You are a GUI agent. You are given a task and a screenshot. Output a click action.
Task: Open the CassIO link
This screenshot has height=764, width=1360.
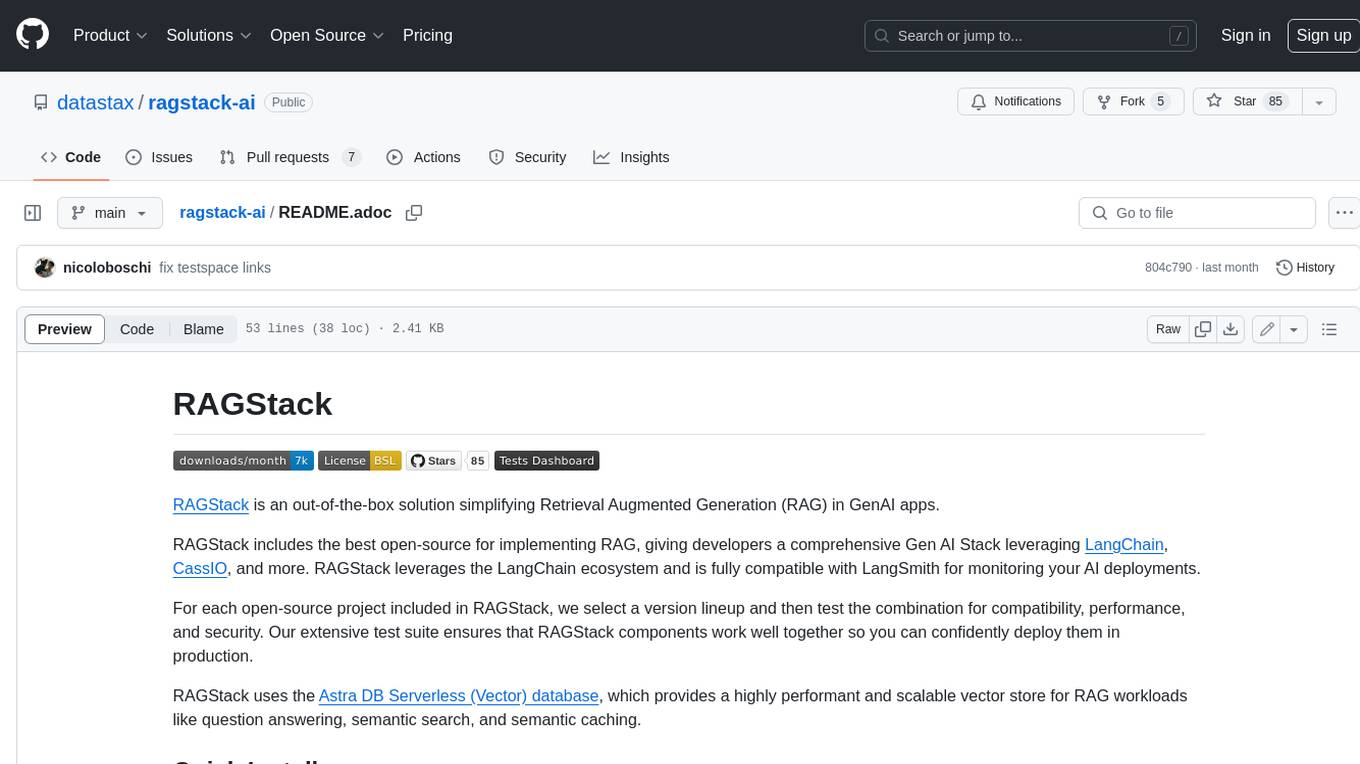[200, 568]
